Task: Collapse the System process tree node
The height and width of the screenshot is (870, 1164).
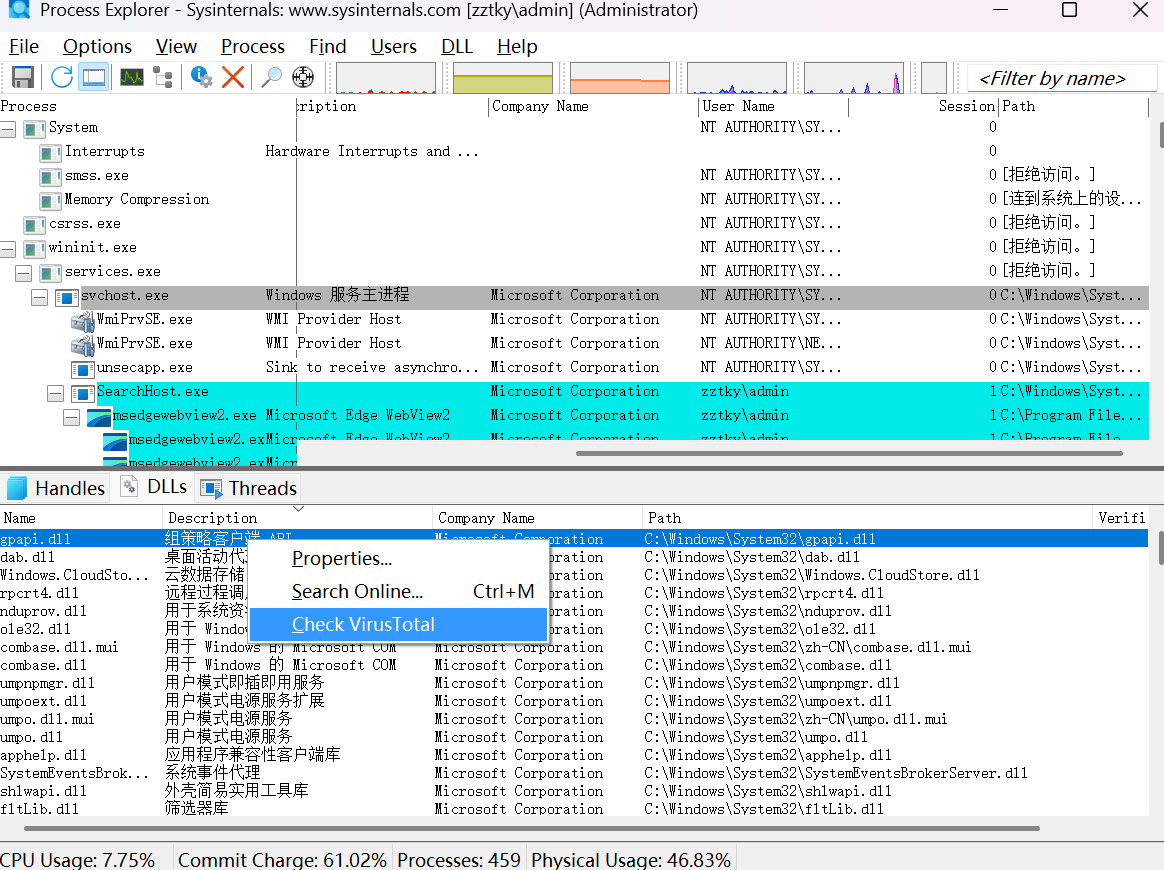Action: (x=8, y=129)
